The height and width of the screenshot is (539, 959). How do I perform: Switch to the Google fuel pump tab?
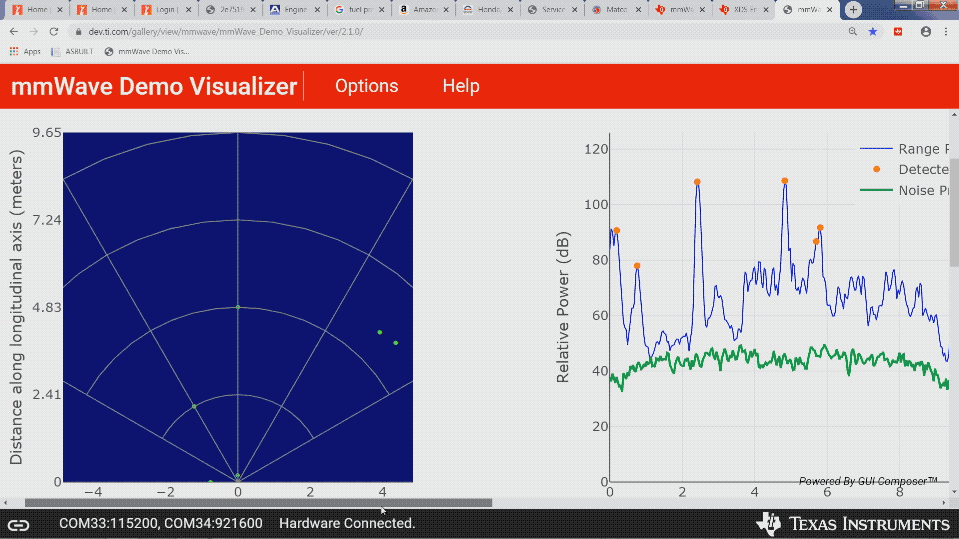pyautogui.click(x=357, y=10)
